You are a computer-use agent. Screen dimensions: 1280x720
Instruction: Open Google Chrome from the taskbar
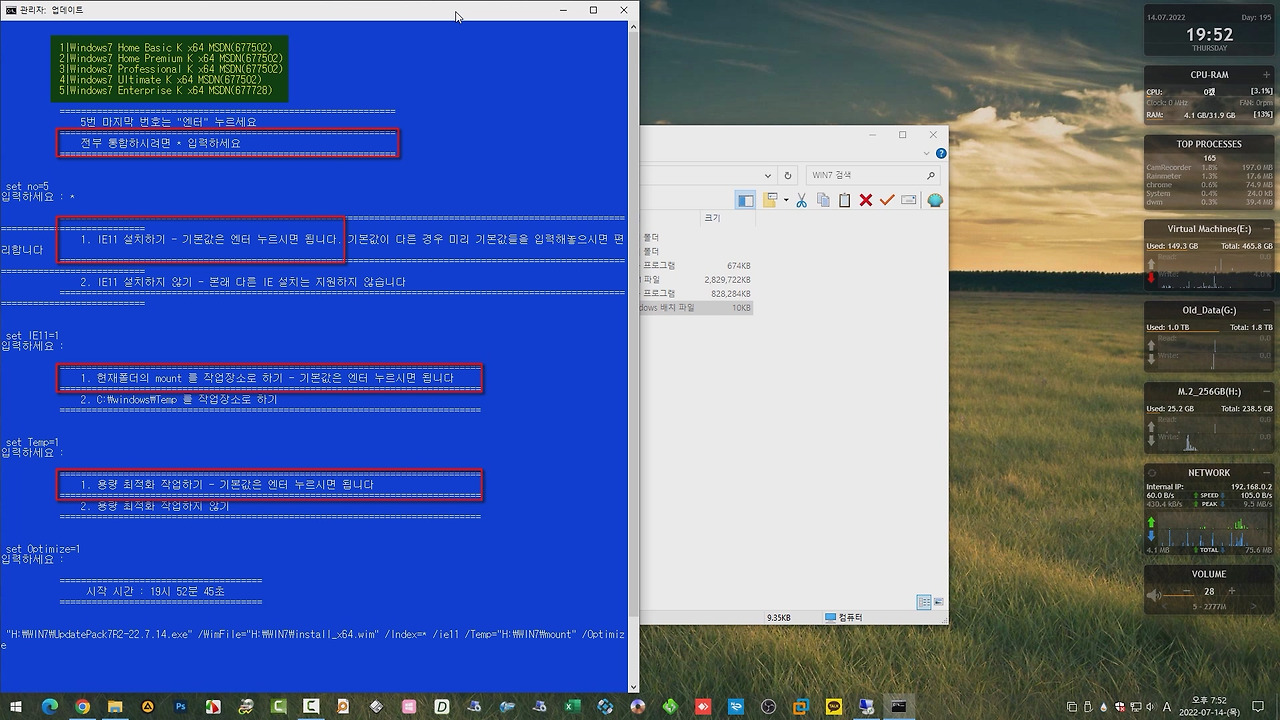click(x=82, y=706)
